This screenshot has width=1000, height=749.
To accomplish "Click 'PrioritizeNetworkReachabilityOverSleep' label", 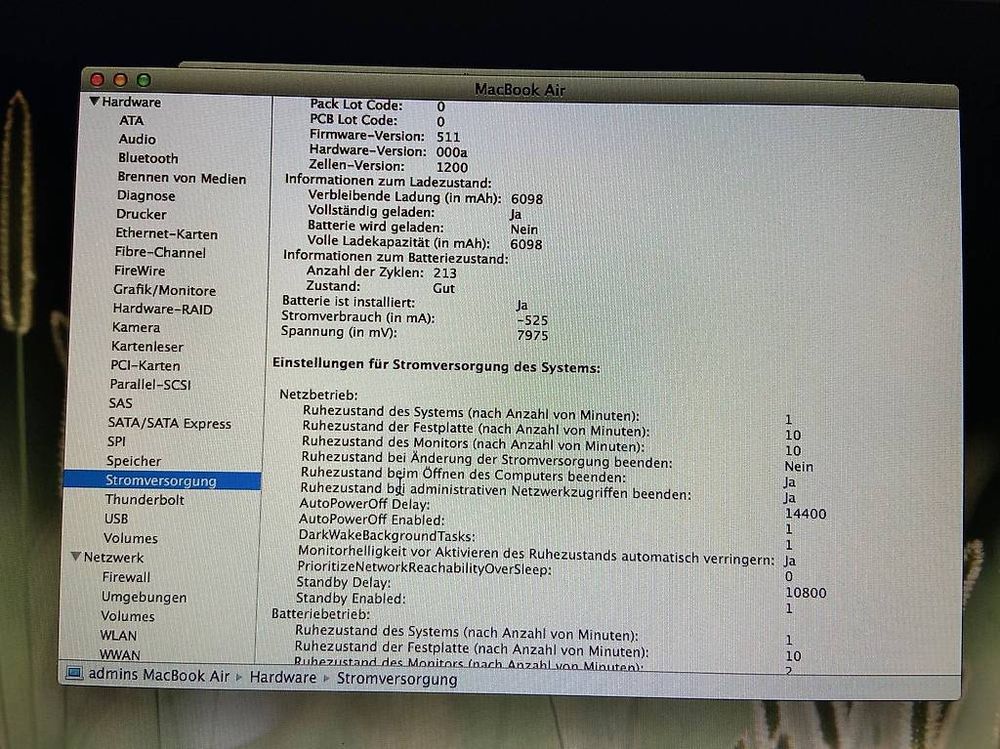I will coord(424,568).
